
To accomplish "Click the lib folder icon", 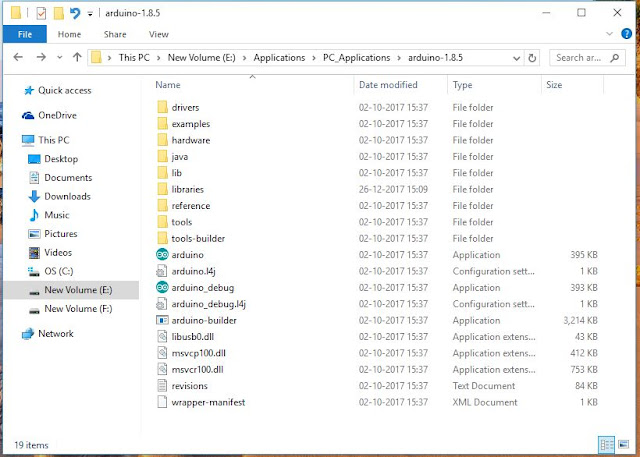I will click(x=162, y=173).
